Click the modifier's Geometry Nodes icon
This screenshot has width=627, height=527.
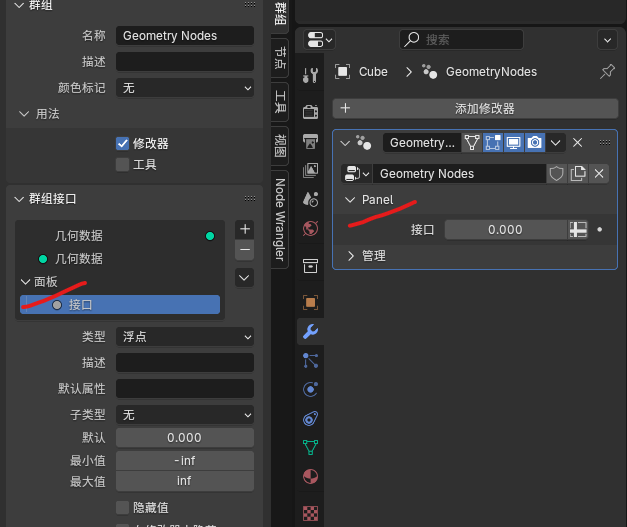(363, 142)
